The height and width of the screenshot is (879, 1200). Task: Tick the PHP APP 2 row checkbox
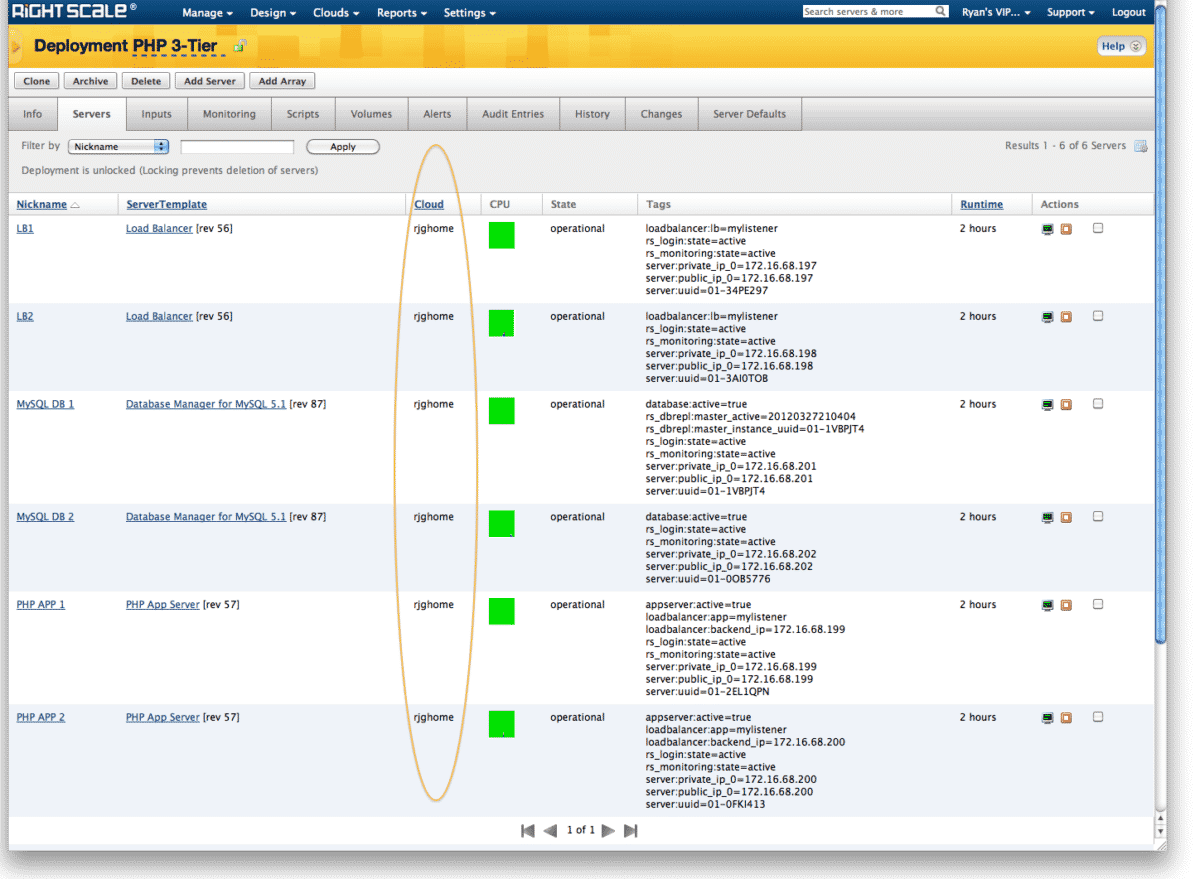1098,717
